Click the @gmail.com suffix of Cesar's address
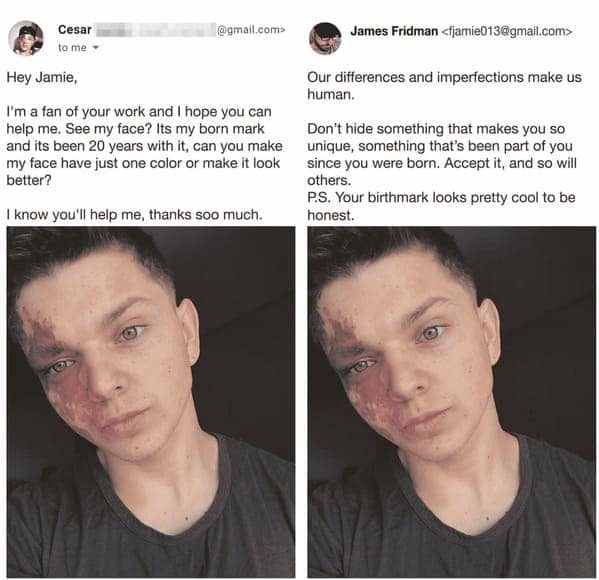The height and width of the screenshot is (580, 599). tap(251, 29)
